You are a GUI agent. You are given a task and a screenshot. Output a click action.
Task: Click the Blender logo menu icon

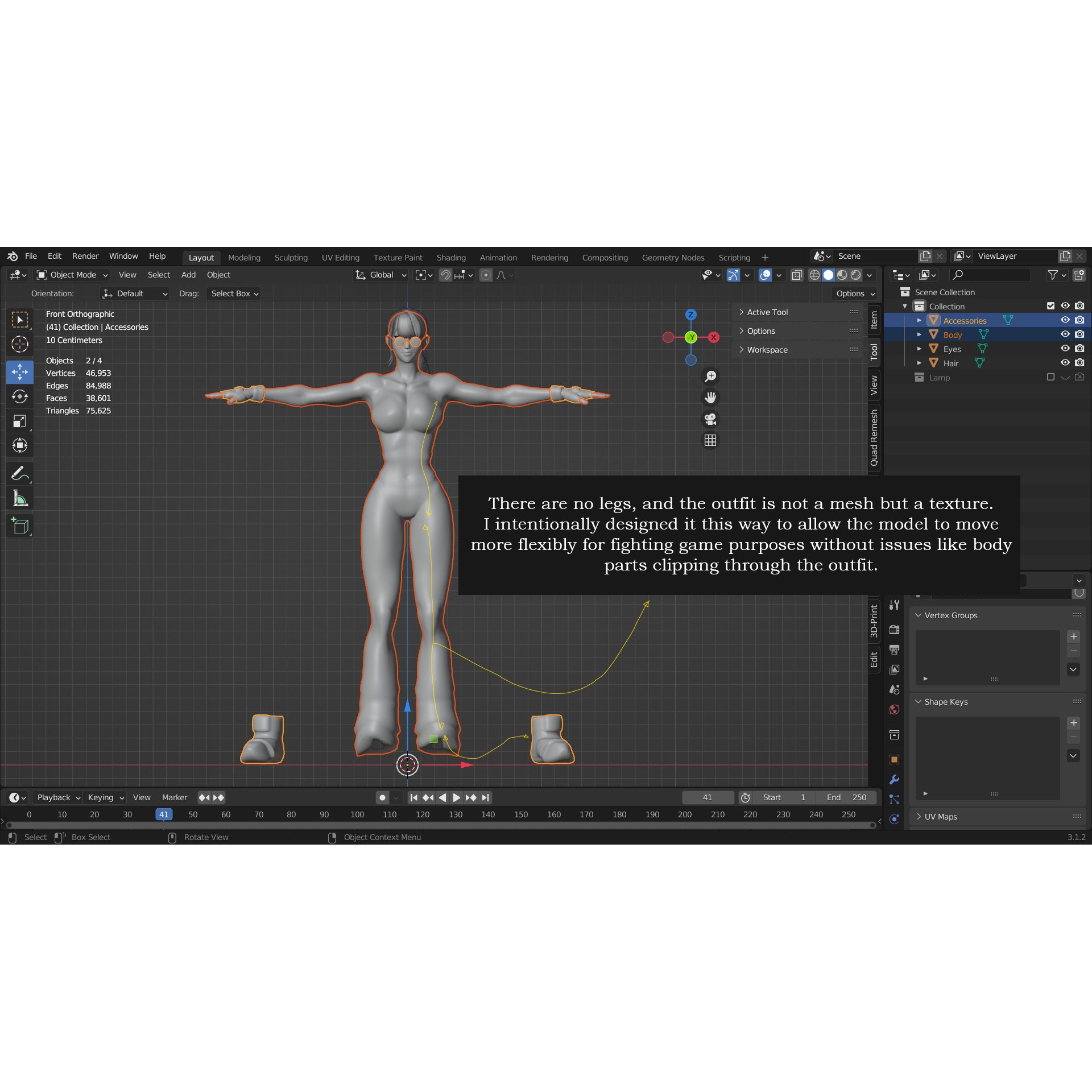[13, 257]
